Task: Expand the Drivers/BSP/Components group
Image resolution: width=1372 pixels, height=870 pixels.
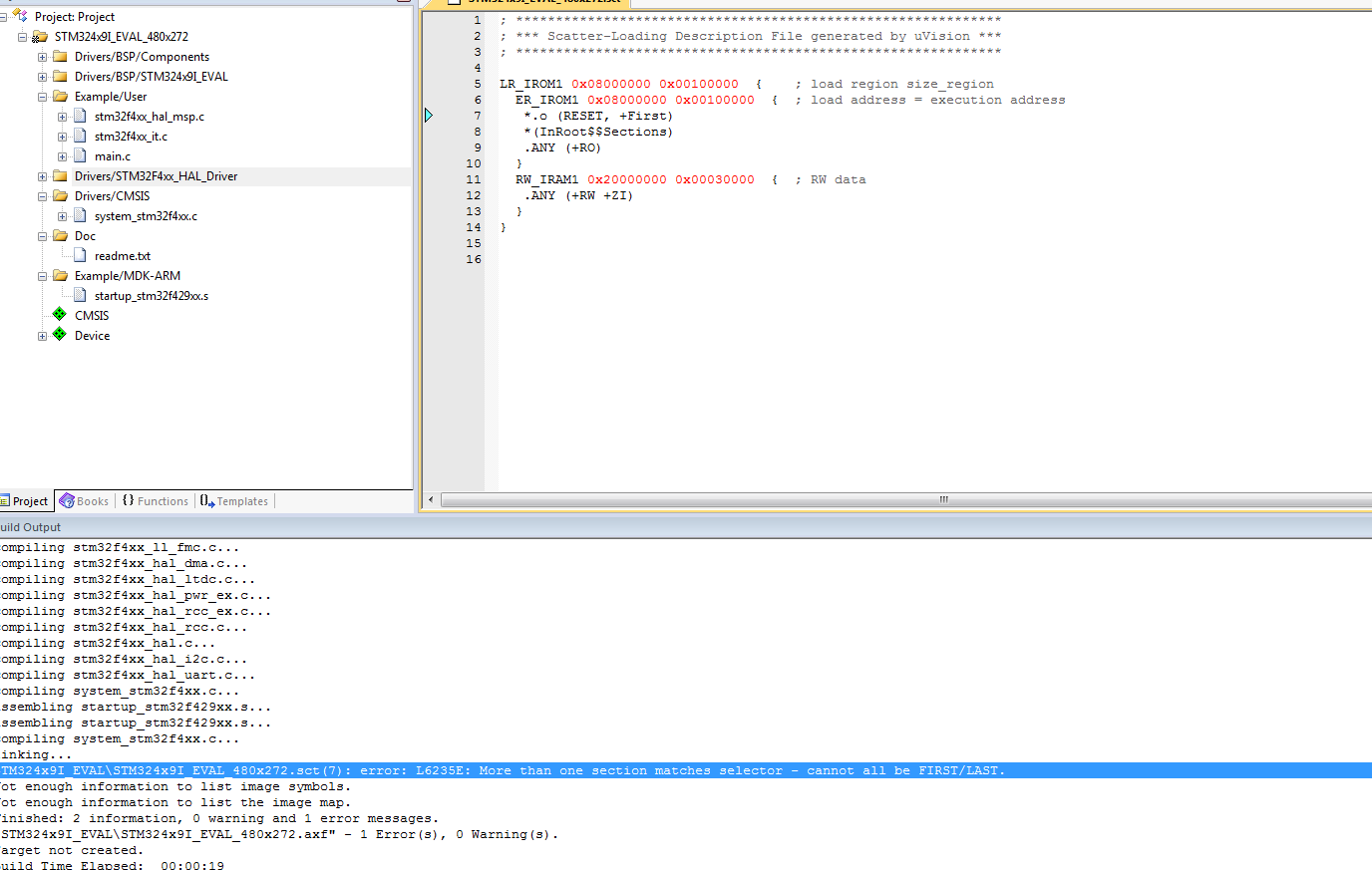Action: (42, 57)
